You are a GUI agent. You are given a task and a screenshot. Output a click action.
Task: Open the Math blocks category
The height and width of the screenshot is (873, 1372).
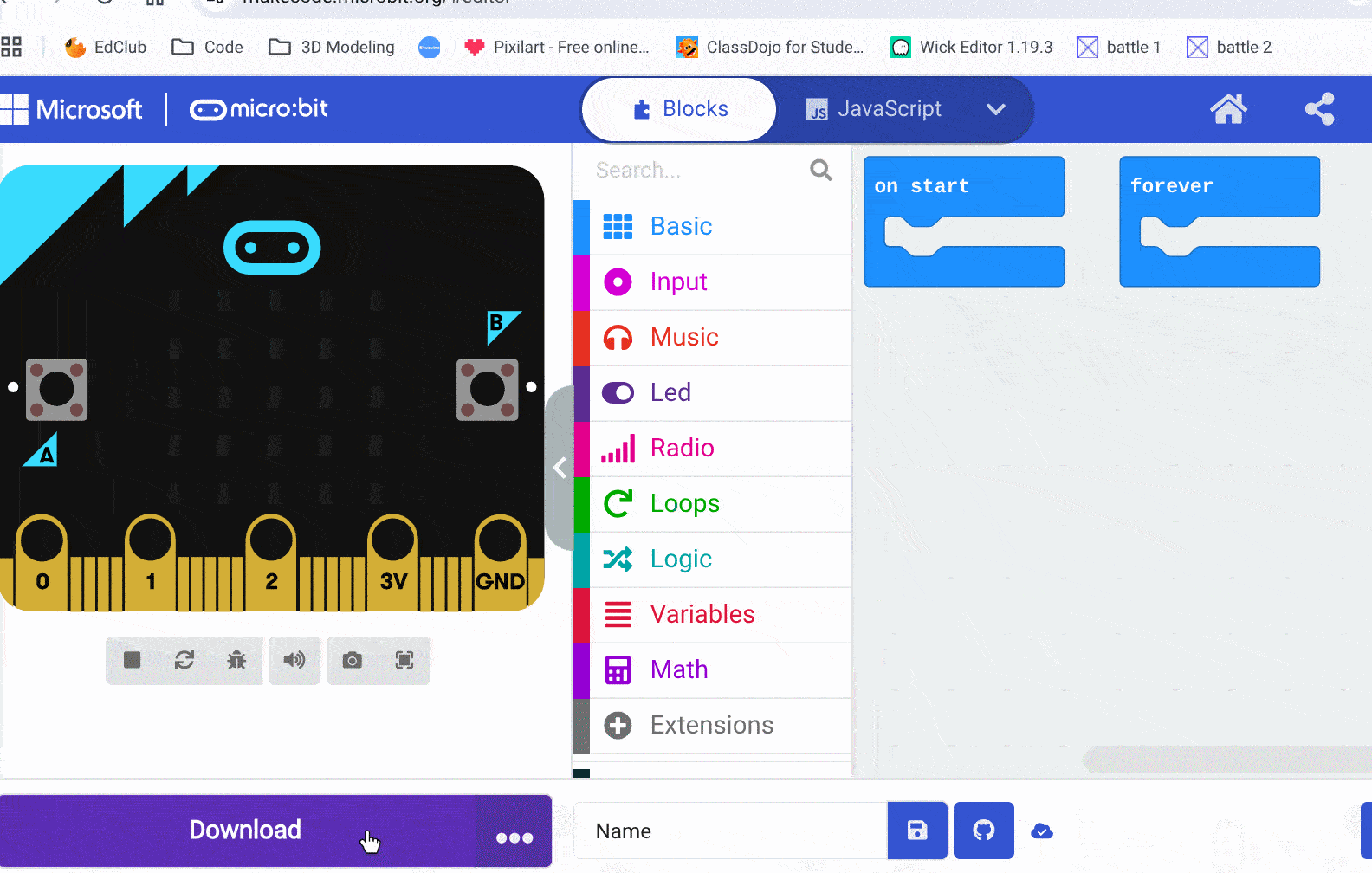(712, 670)
